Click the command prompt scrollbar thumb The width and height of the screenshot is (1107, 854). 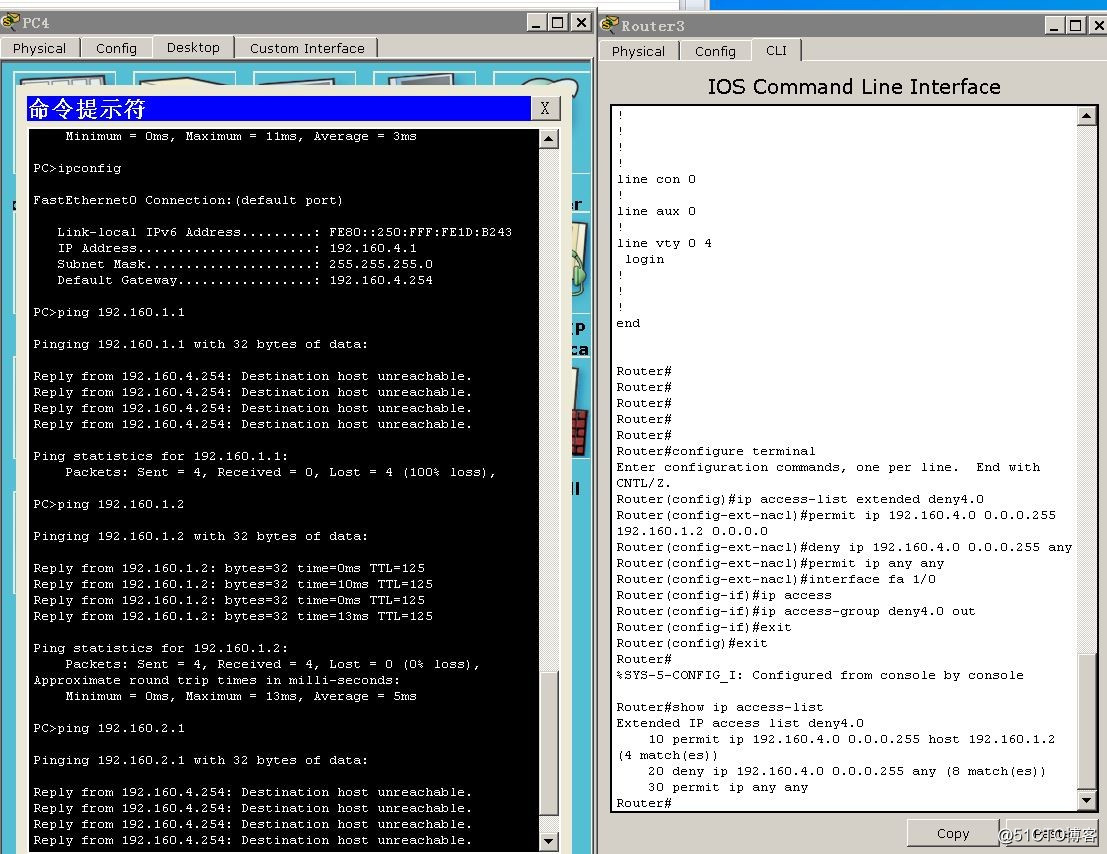tap(549, 743)
